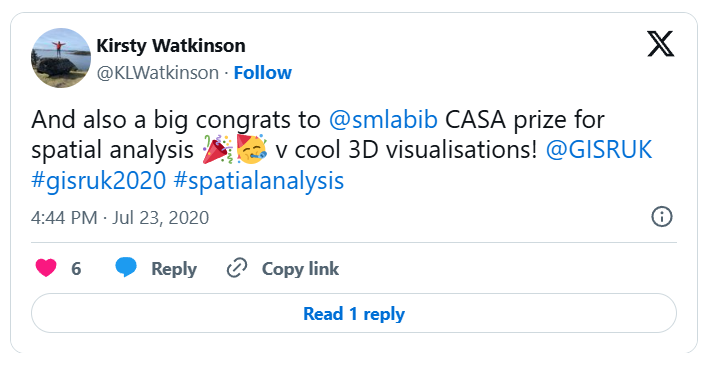Image resolution: width=707 pixels, height=370 pixels.
Task: Click the Reply text label
Action: [x=174, y=269]
